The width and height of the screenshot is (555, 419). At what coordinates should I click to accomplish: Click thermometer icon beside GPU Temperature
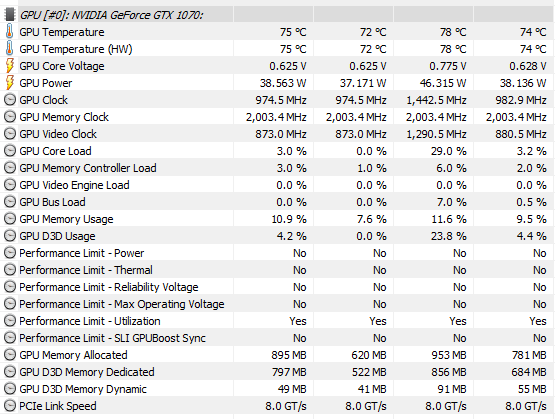pyautogui.click(x=10, y=31)
